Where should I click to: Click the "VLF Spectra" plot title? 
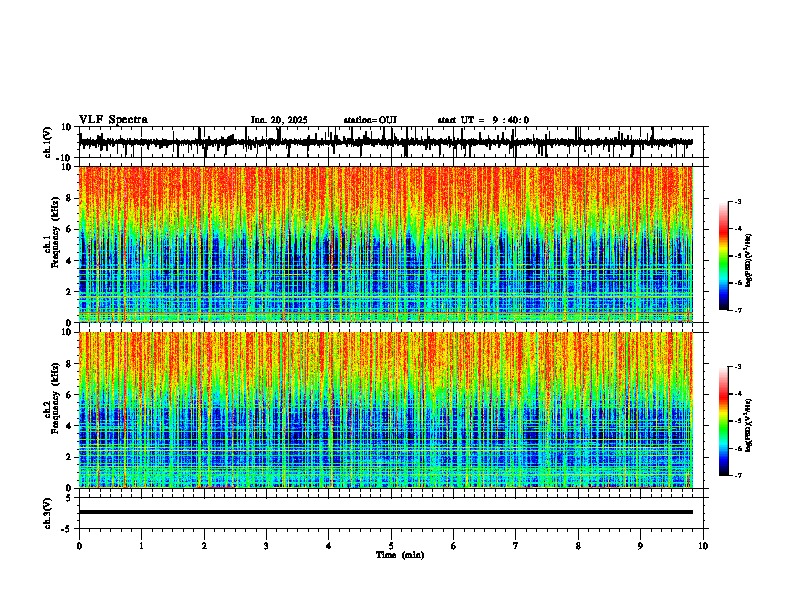tap(113, 120)
